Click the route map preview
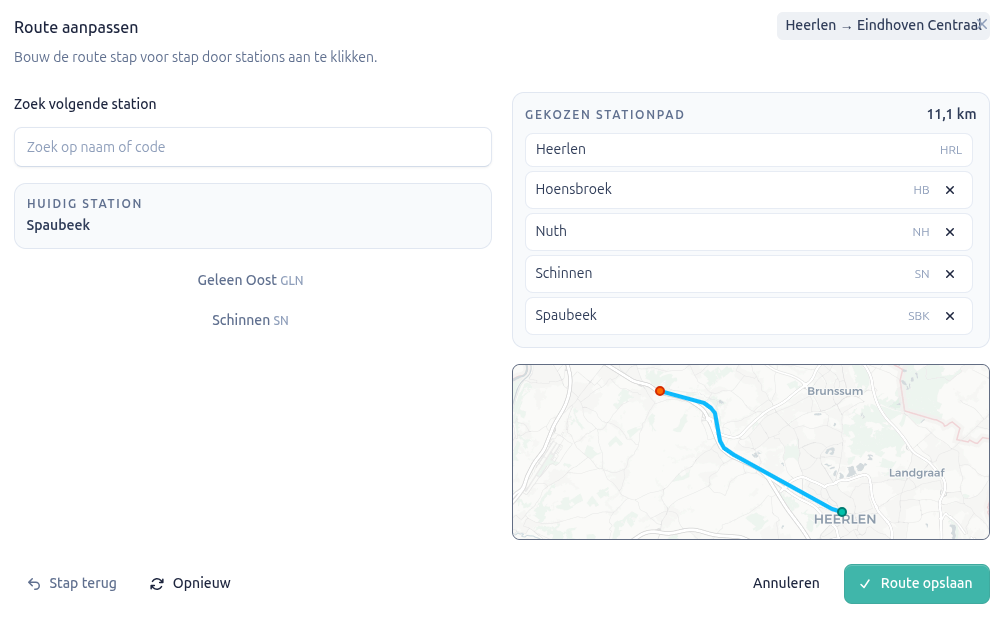1005x624 pixels. click(751, 451)
